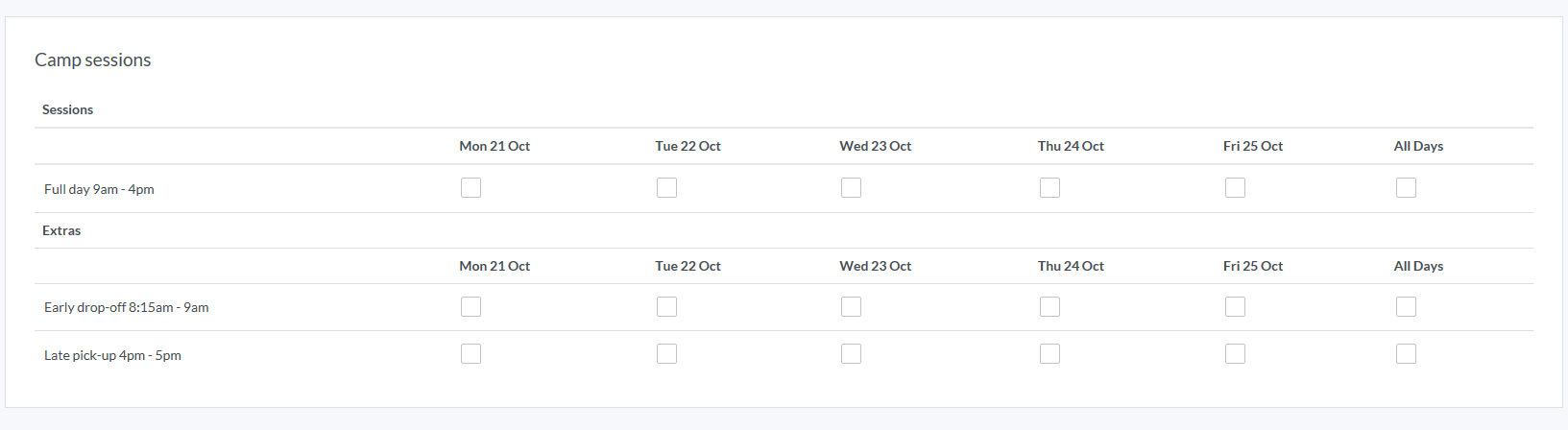The width and height of the screenshot is (1568, 430).
Task: Check Early drop-off on Wed 23 Oct
Action: (x=851, y=307)
